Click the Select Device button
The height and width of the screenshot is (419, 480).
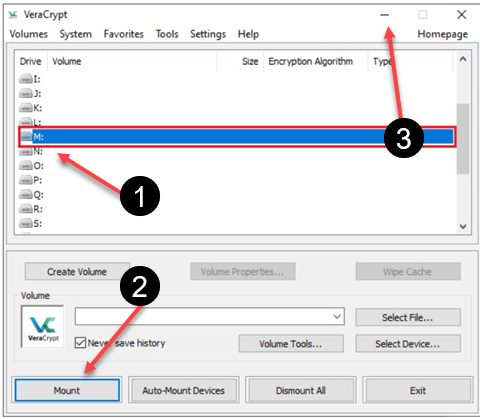click(x=408, y=344)
